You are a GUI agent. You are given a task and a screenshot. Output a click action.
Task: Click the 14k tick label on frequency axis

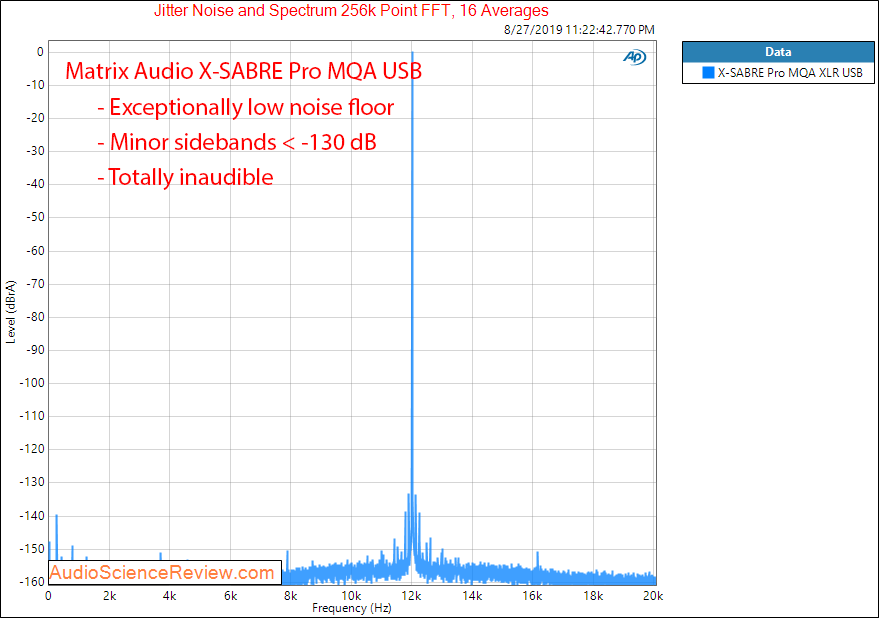pos(472,596)
